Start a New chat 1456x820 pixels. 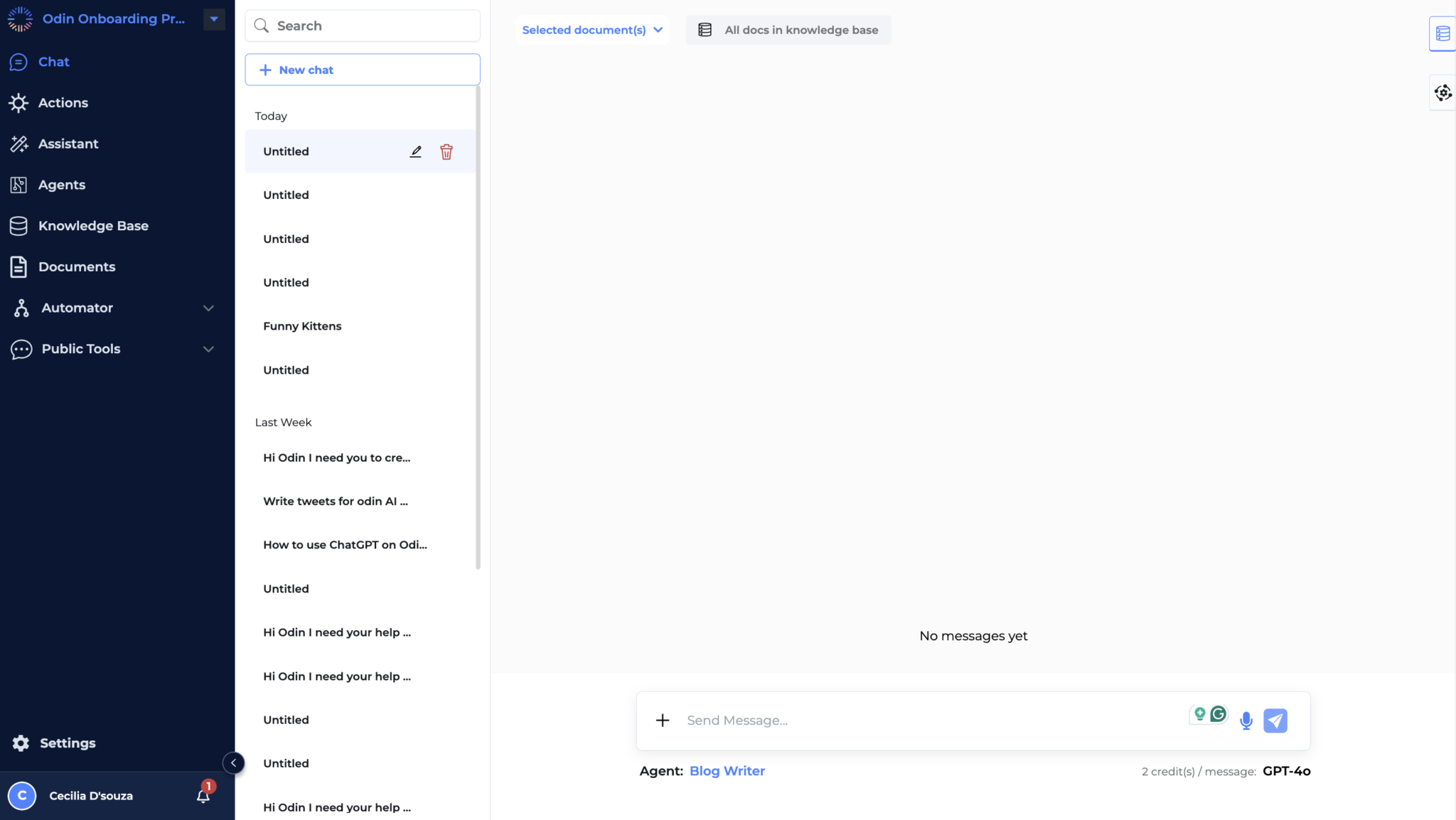[362, 69]
